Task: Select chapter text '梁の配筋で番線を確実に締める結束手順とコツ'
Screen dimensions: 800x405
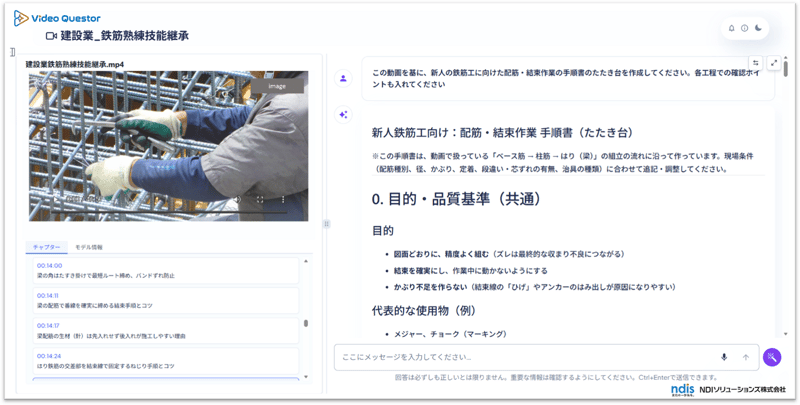Action: pos(94,306)
